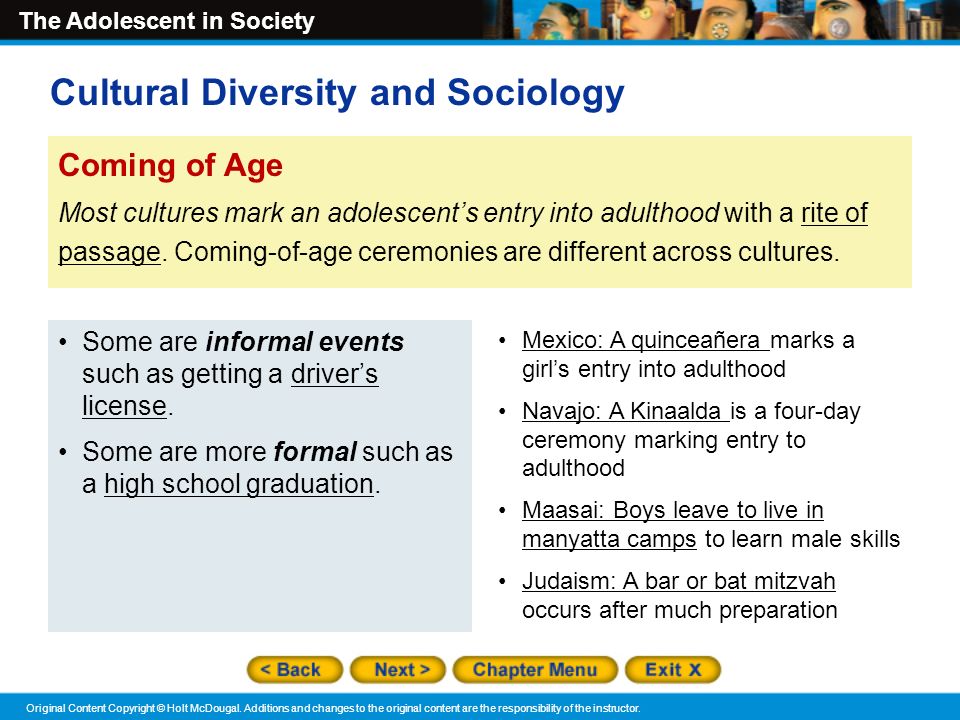Click the 'Cultural Diversity and Sociology' title
The width and height of the screenshot is (960, 720).
tap(337, 94)
